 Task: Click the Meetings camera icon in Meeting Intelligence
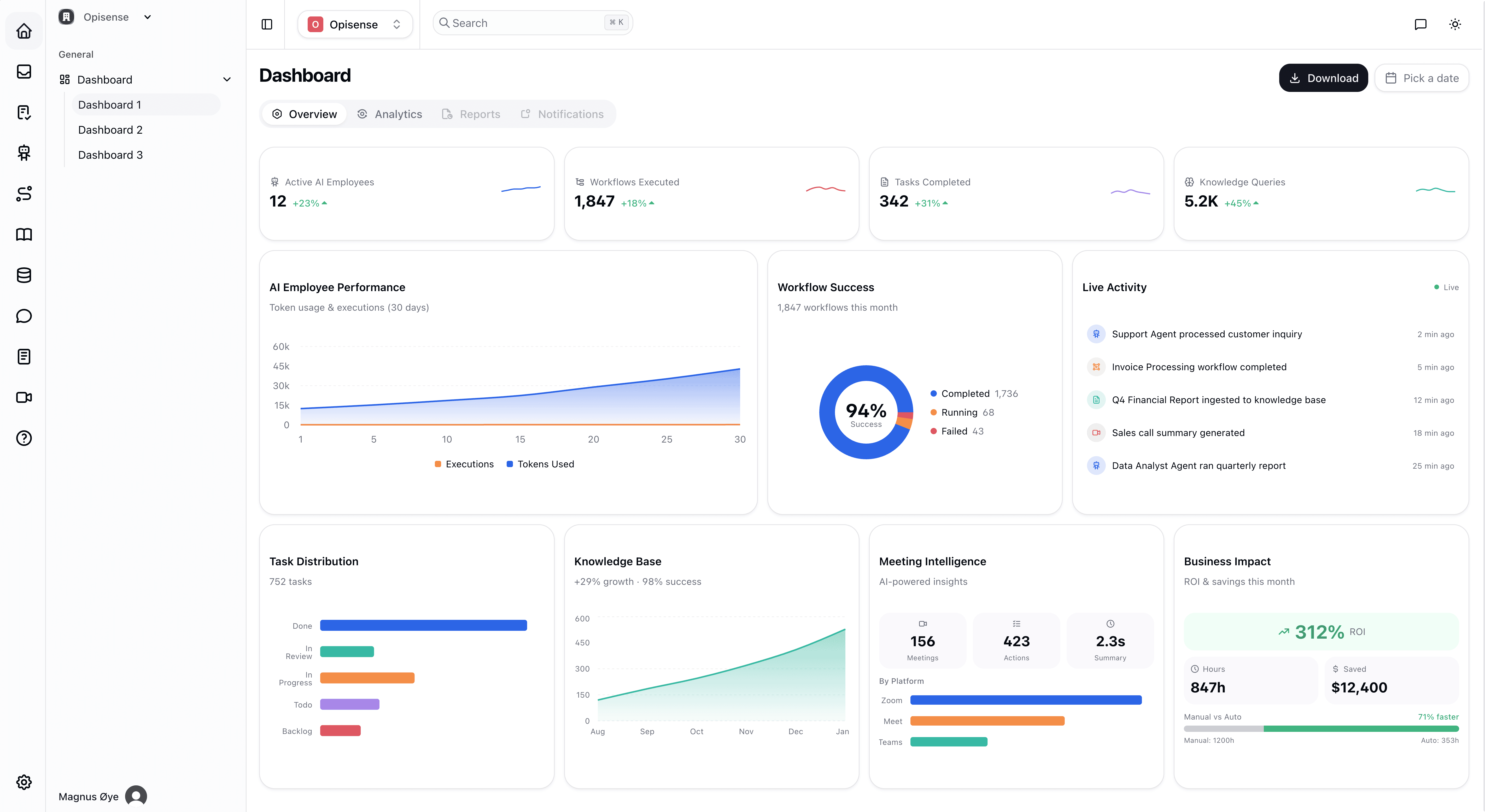922,623
